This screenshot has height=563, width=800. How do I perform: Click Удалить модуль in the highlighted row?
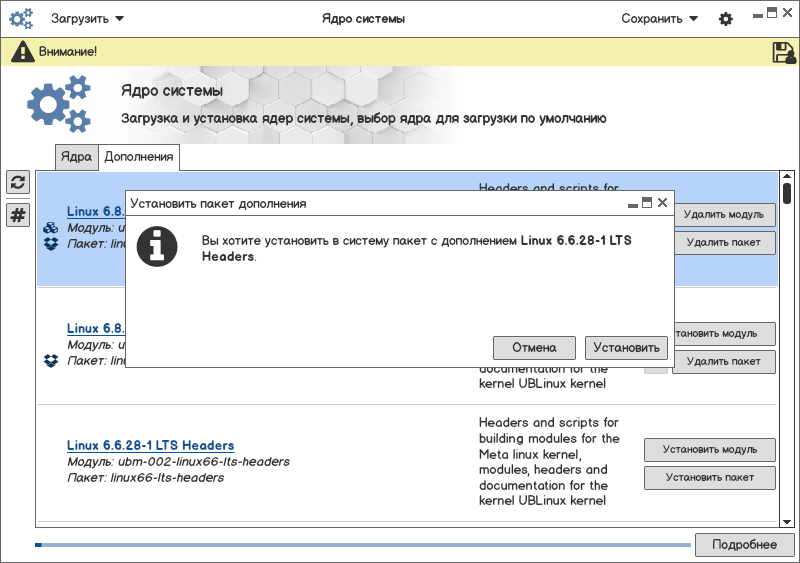tap(724, 215)
